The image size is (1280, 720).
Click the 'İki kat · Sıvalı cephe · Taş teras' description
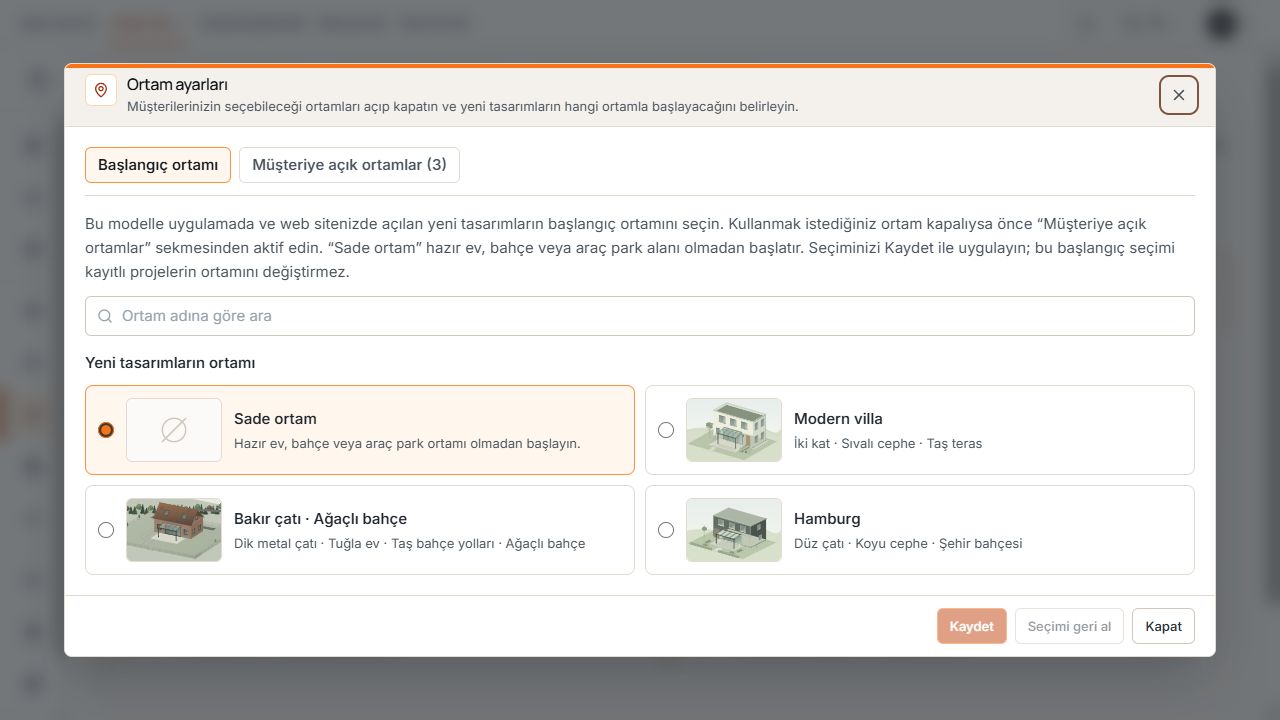point(888,443)
